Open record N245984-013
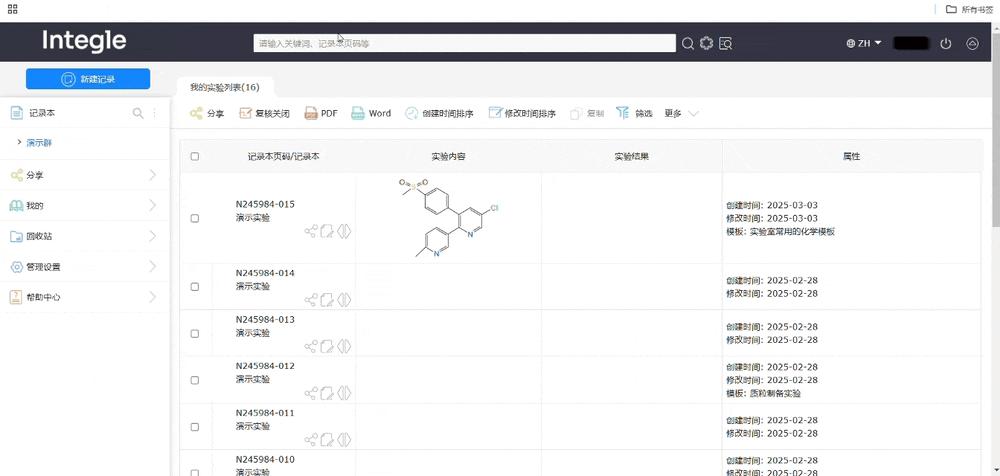The height and width of the screenshot is (476, 1000). pyautogui.click(x=265, y=320)
